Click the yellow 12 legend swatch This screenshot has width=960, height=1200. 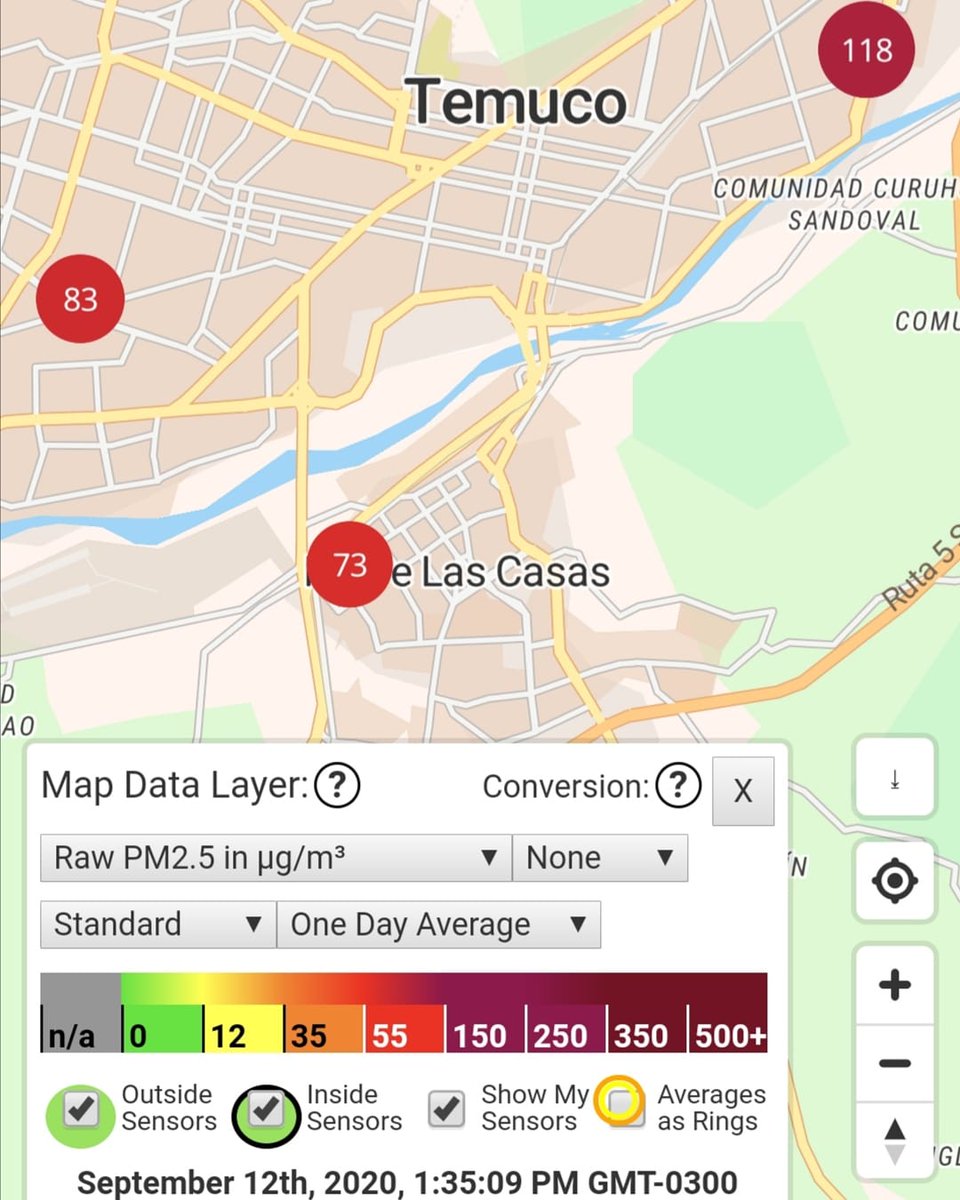243,1028
